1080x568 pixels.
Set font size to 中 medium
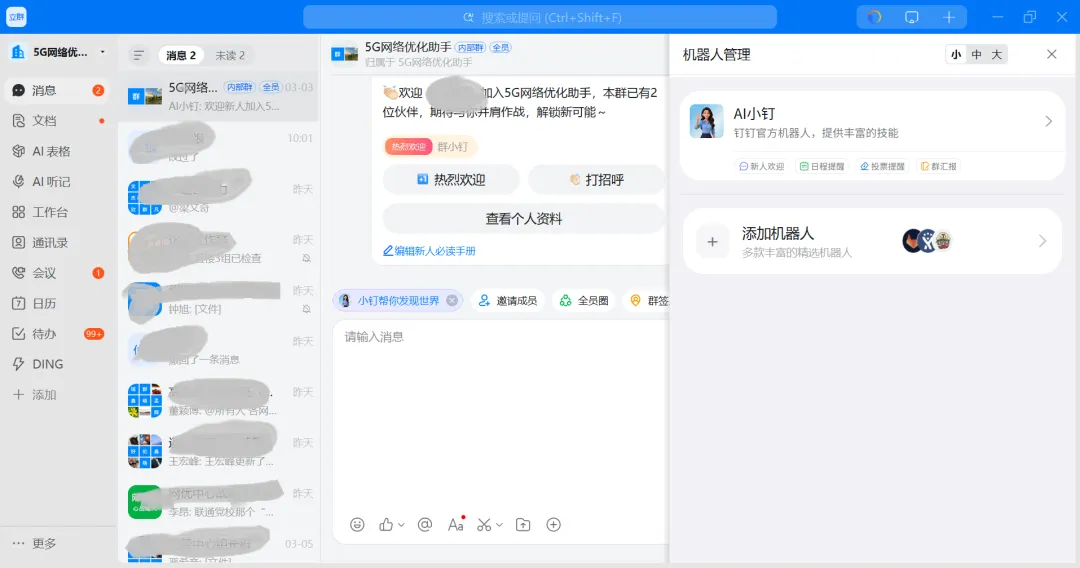(x=977, y=54)
